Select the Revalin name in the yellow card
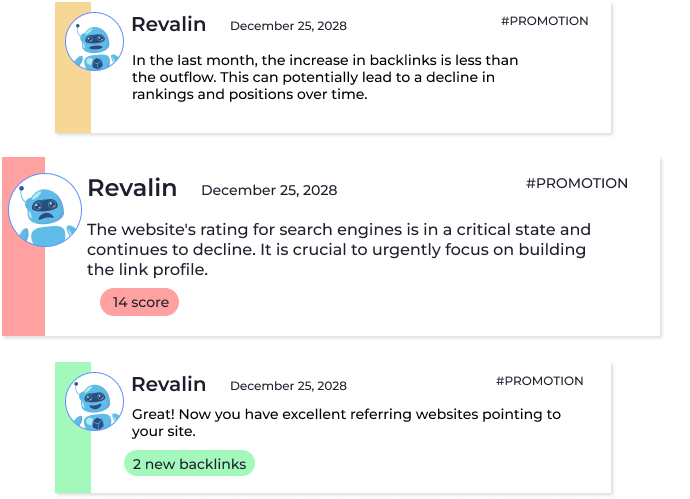The image size is (690, 499). click(x=169, y=24)
